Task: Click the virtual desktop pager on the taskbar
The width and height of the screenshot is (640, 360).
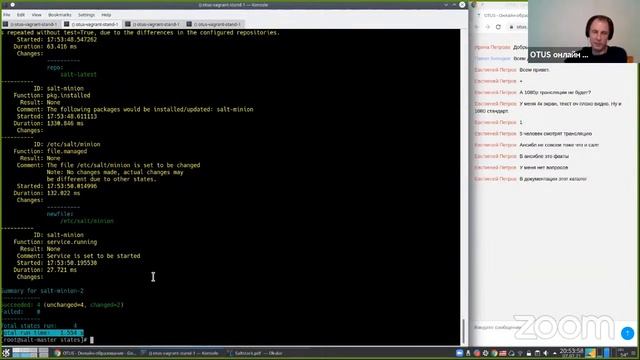Action: pos(30,353)
